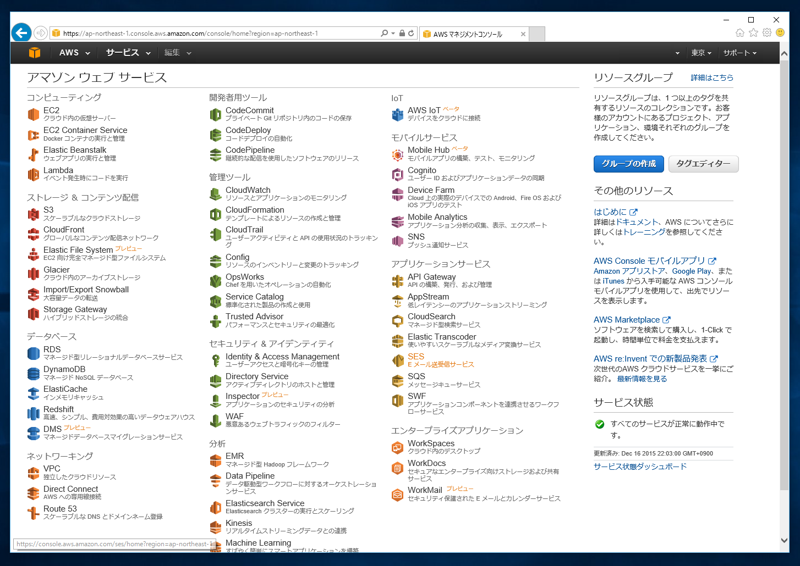Click the グループの作成 button
The image size is (800, 566).
pos(629,163)
